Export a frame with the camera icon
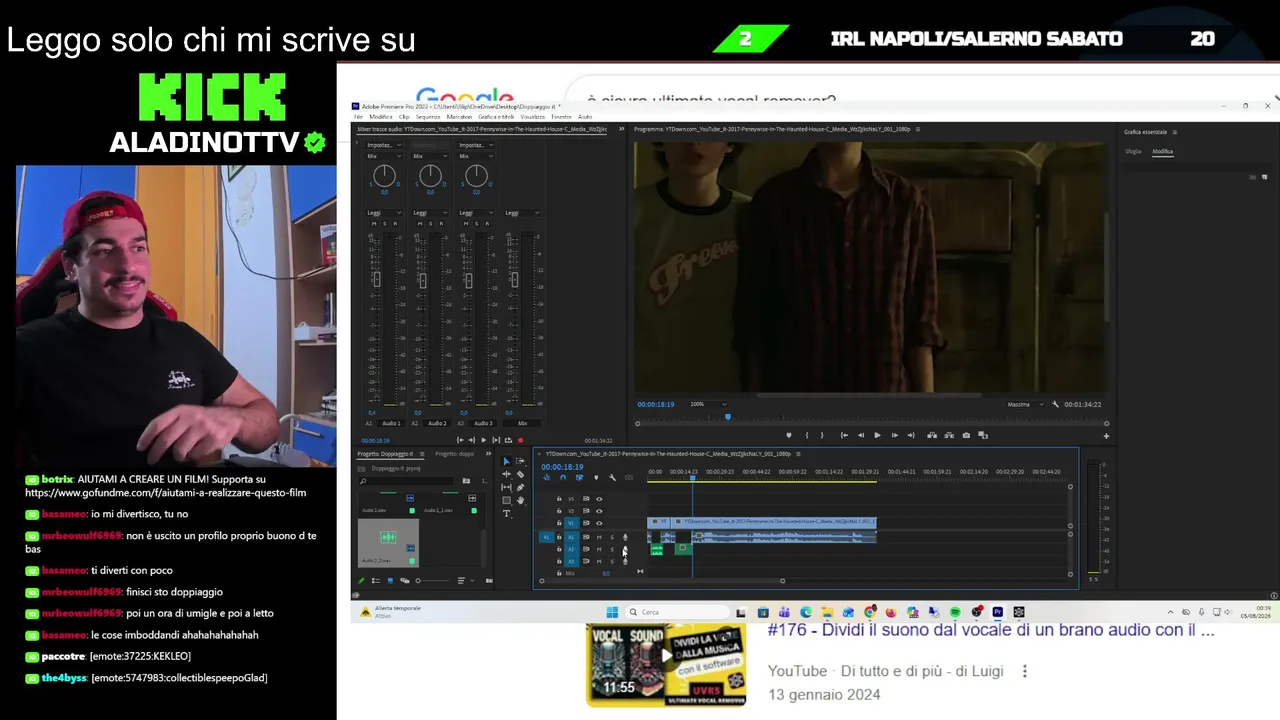The image size is (1280, 720). click(966, 435)
